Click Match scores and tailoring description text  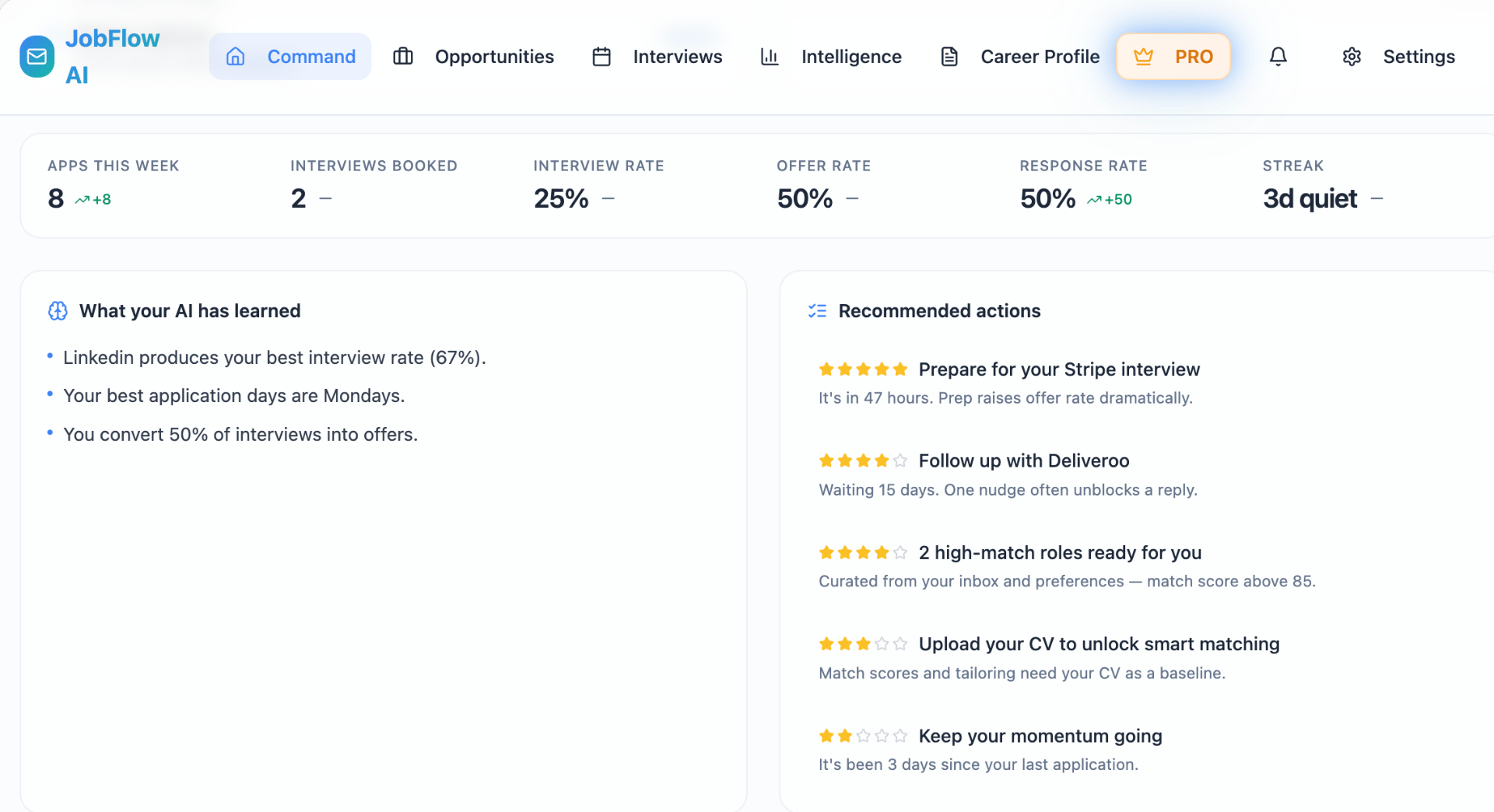[x=1022, y=674]
